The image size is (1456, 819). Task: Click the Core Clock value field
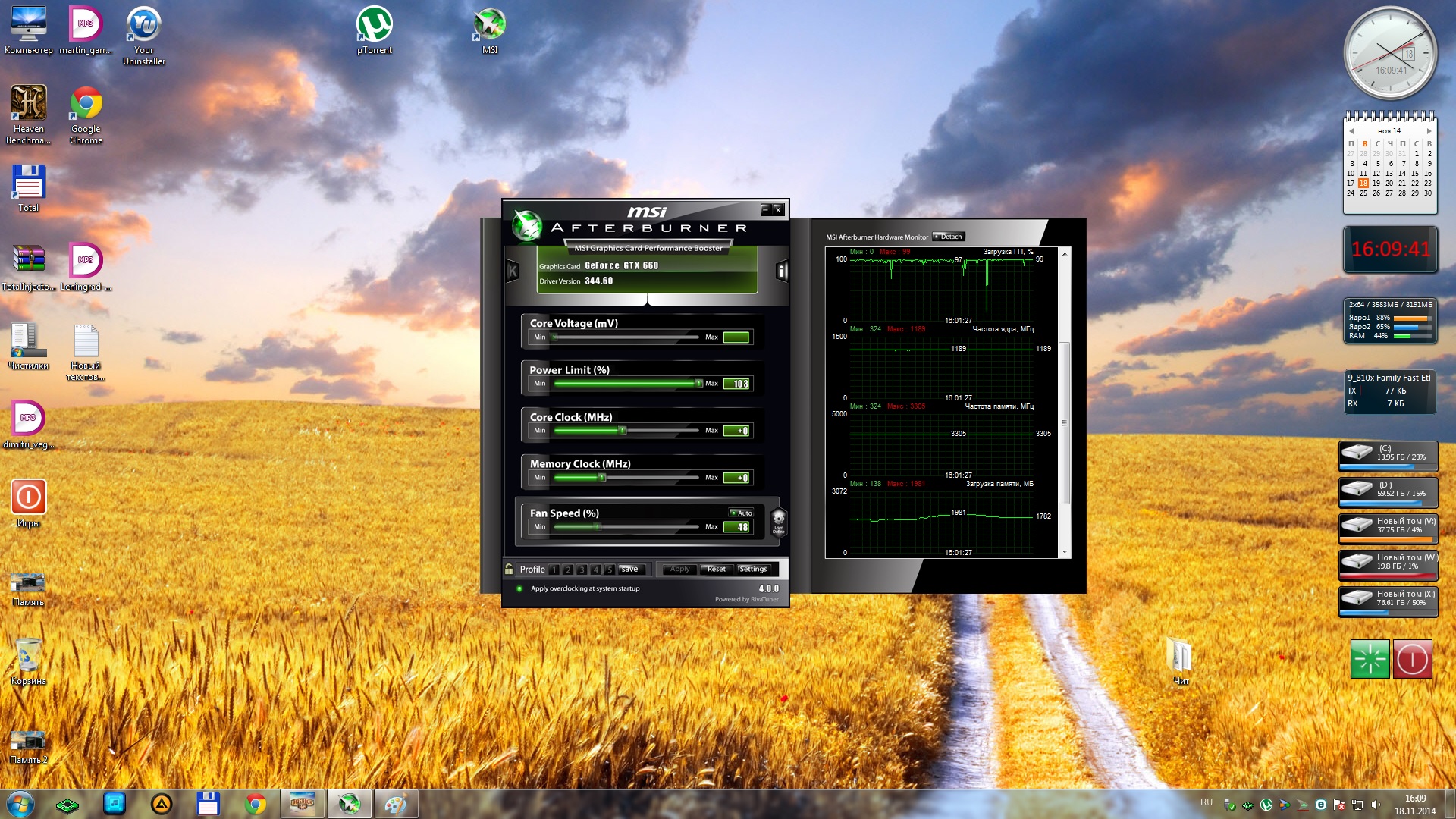(x=737, y=431)
